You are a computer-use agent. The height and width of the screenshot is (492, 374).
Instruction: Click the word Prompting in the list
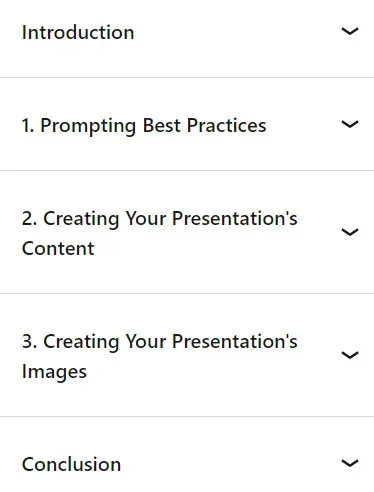coord(88,127)
